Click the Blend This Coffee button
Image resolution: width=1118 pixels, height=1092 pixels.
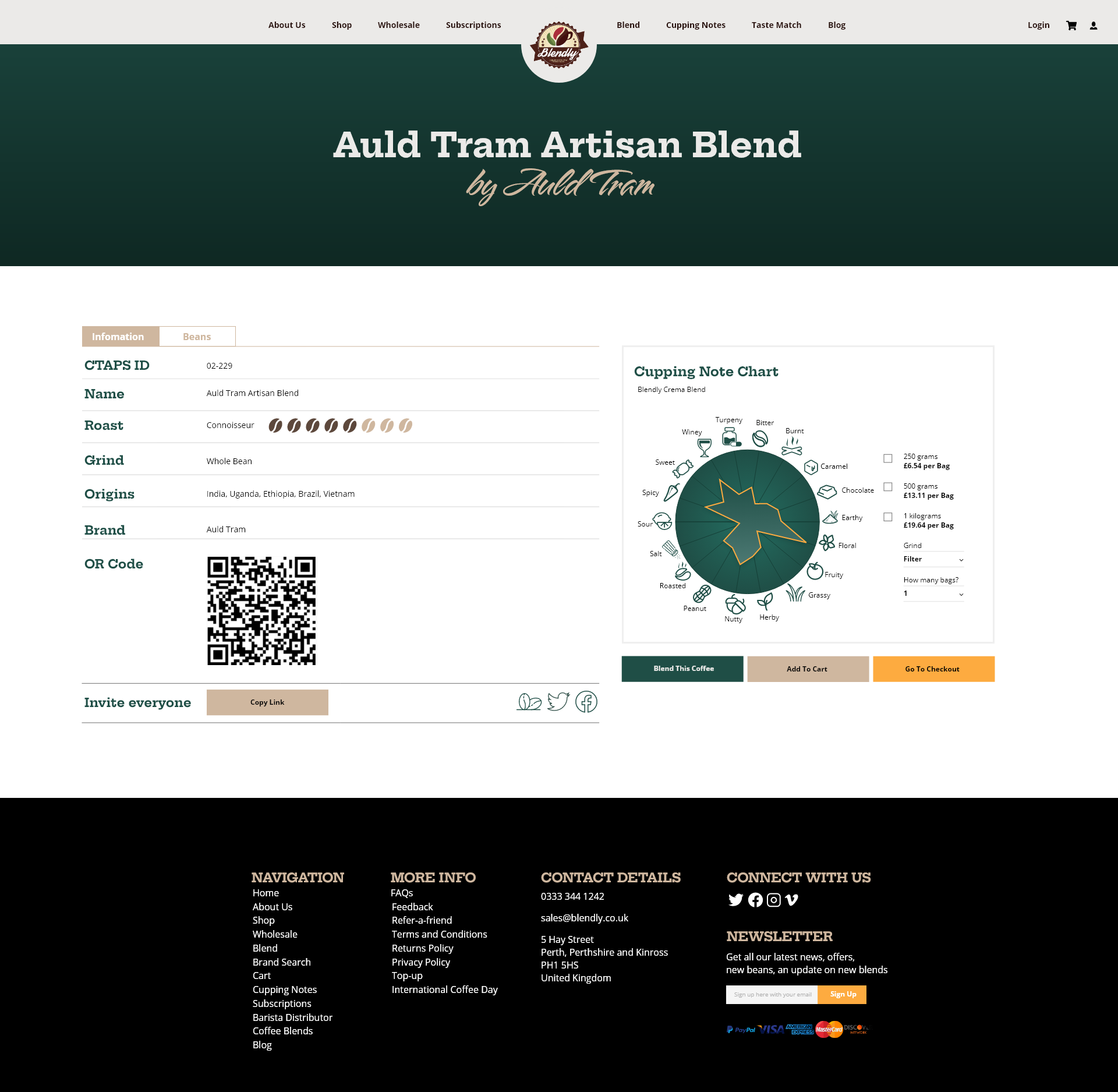click(682, 669)
